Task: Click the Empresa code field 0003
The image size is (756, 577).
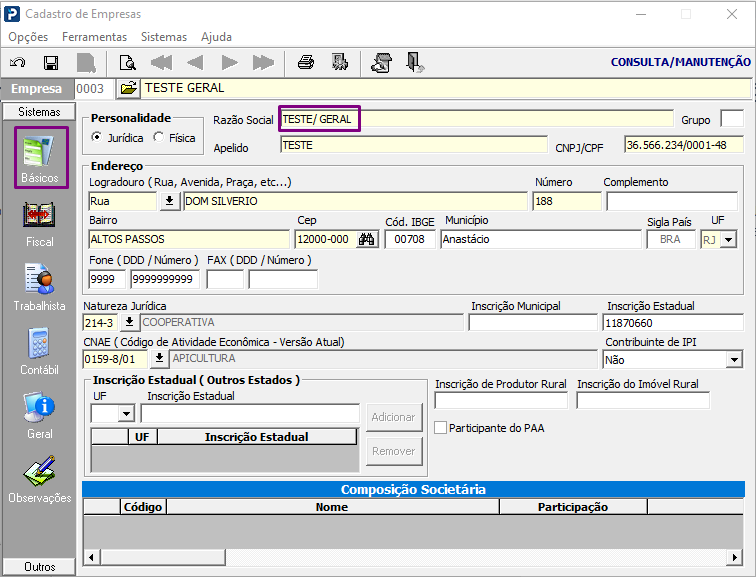Action: click(94, 89)
